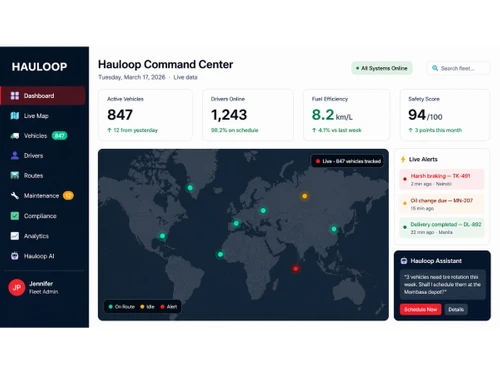
Task: Click the Live Alerts lightning bolt icon
Action: coord(403,159)
